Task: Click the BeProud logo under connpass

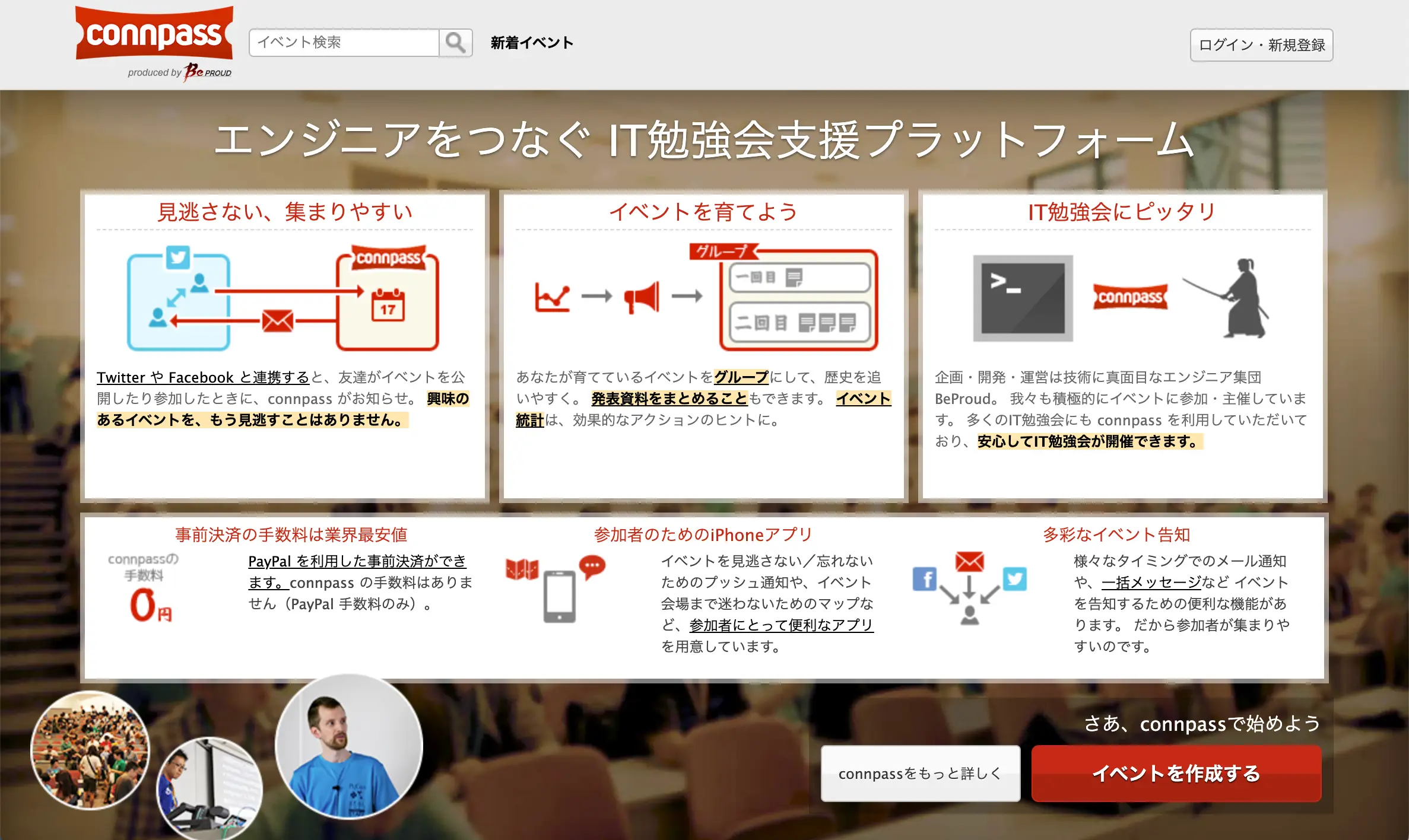Action: (x=207, y=72)
